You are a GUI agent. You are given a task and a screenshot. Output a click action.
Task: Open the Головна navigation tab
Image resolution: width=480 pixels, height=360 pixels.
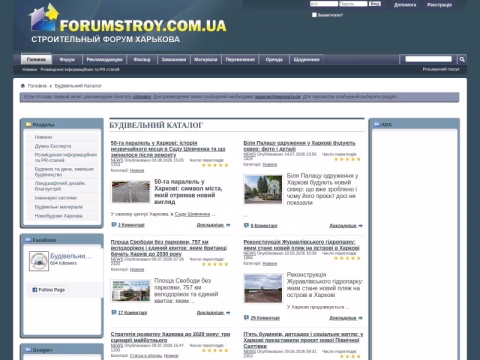pyautogui.click(x=36, y=59)
